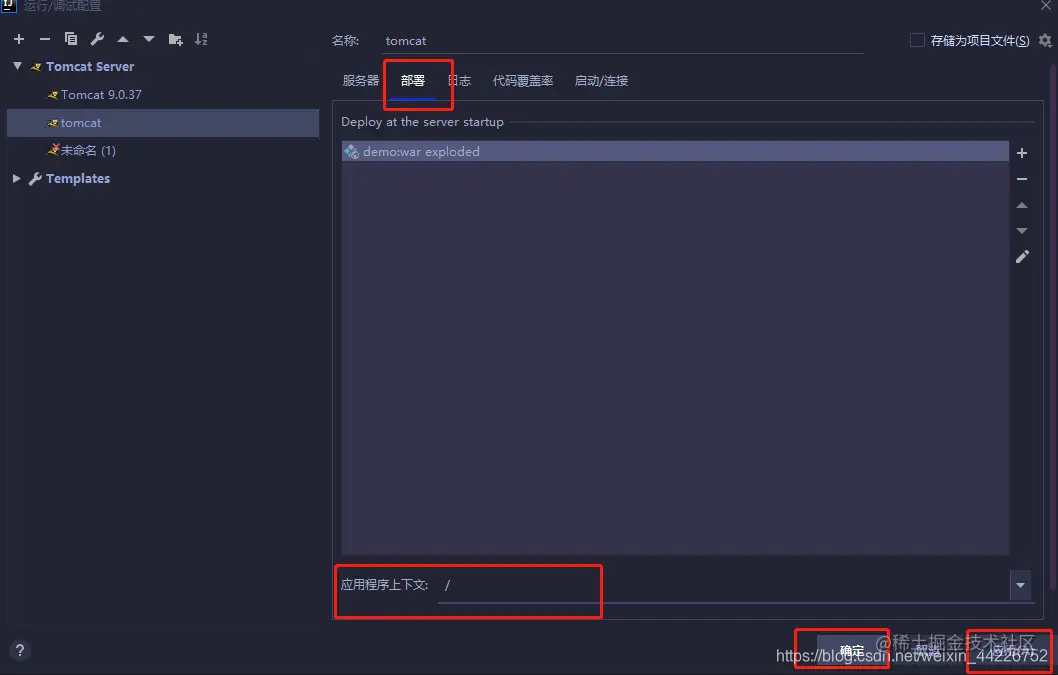The width and height of the screenshot is (1058, 675).
Task: Open configuration templates via wrench icon
Action: tap(97, 39)
